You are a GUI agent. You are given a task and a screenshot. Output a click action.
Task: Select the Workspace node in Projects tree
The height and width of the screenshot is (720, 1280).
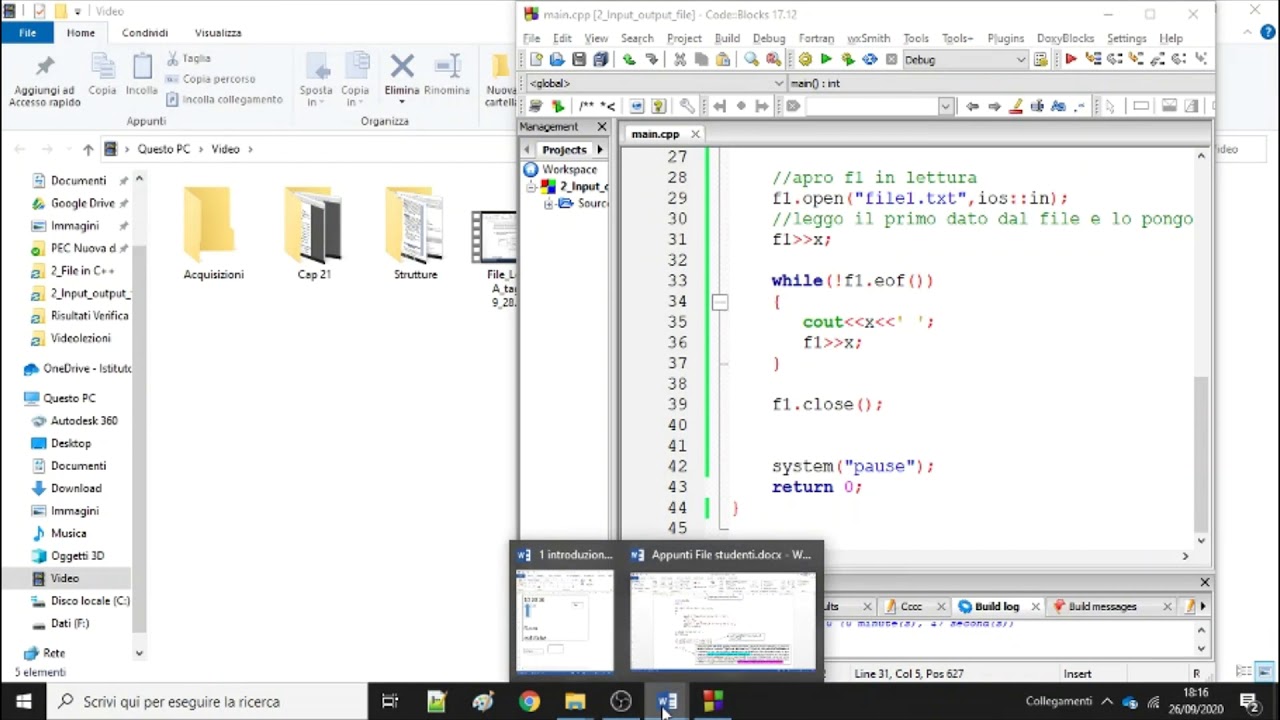[x=569, y=170]
